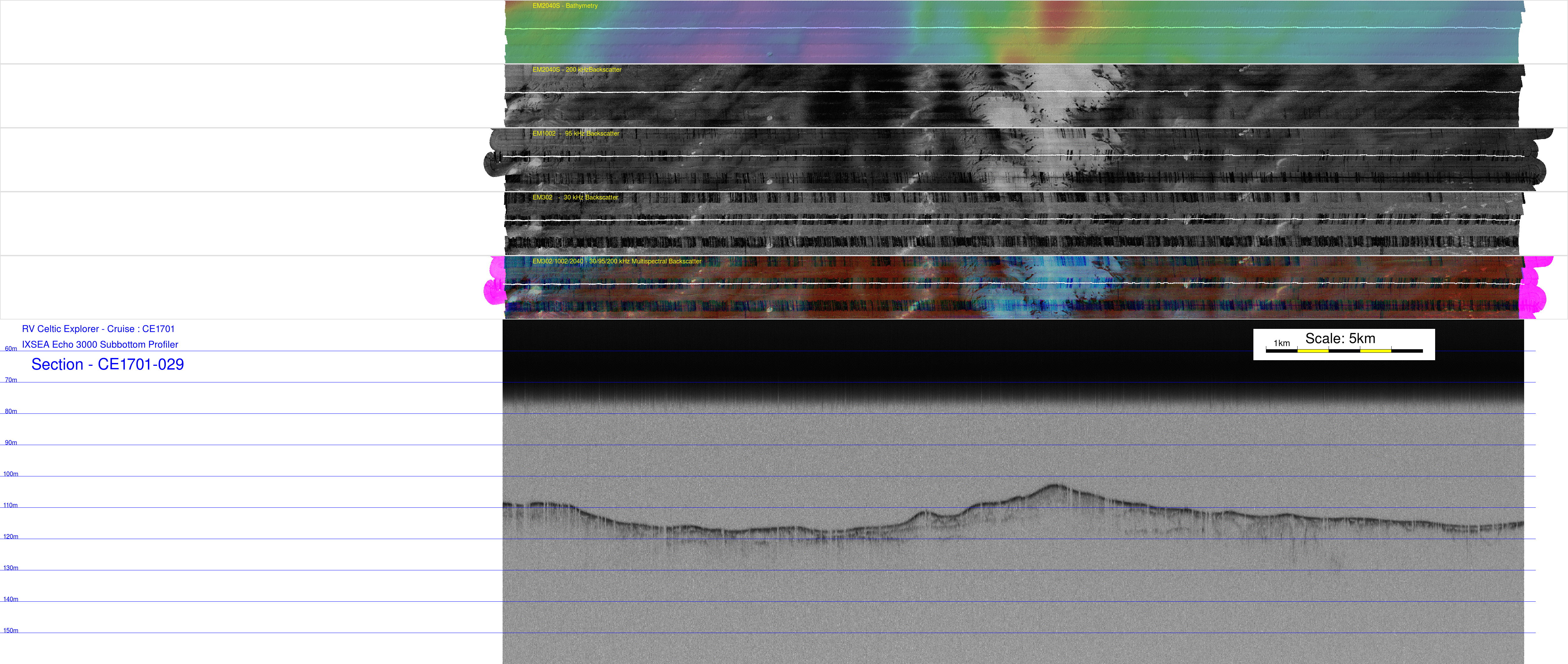The height and width of the screenshot is (664, 1568).
Task: Click the Section CE1701-029 title
Action: pyautogui.click(x=107, y=365)
